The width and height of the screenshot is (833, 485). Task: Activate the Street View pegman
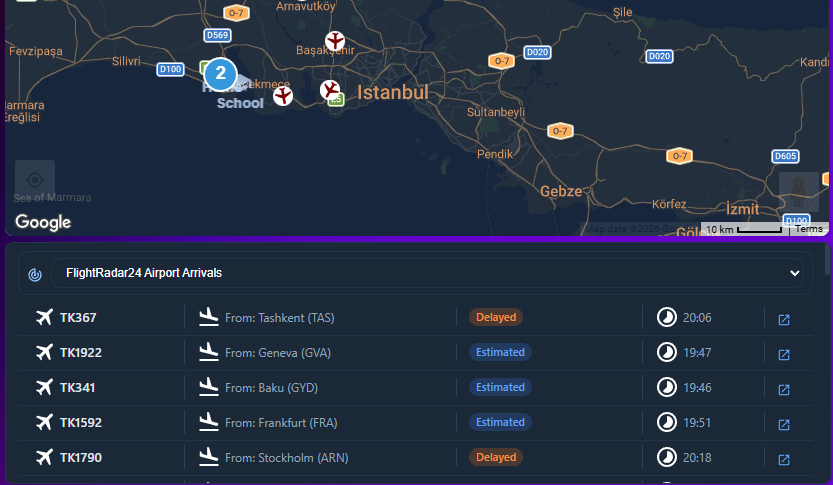[x=798, y=192]
